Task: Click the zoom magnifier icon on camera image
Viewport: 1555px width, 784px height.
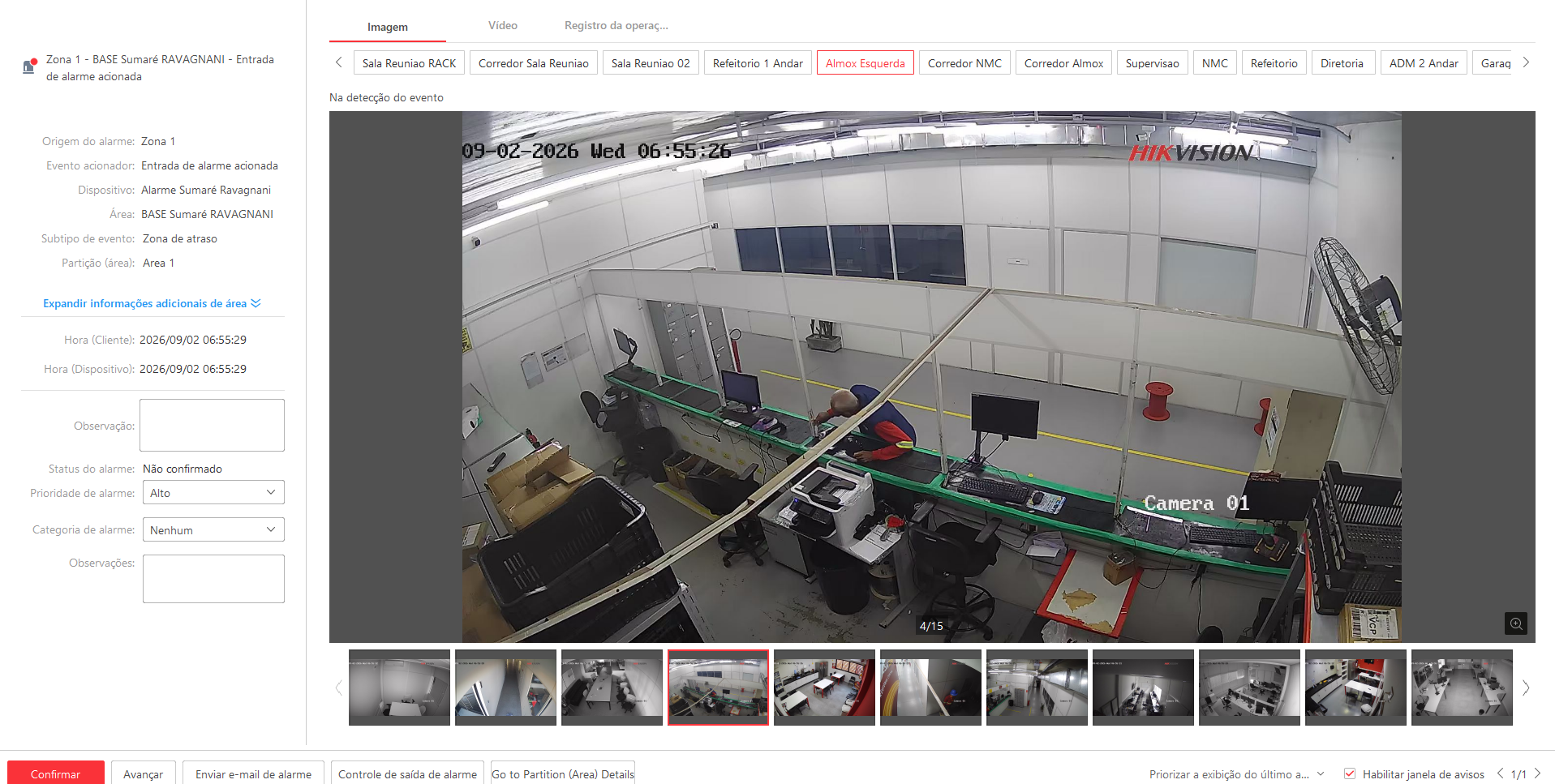Action: [1515, 623]
